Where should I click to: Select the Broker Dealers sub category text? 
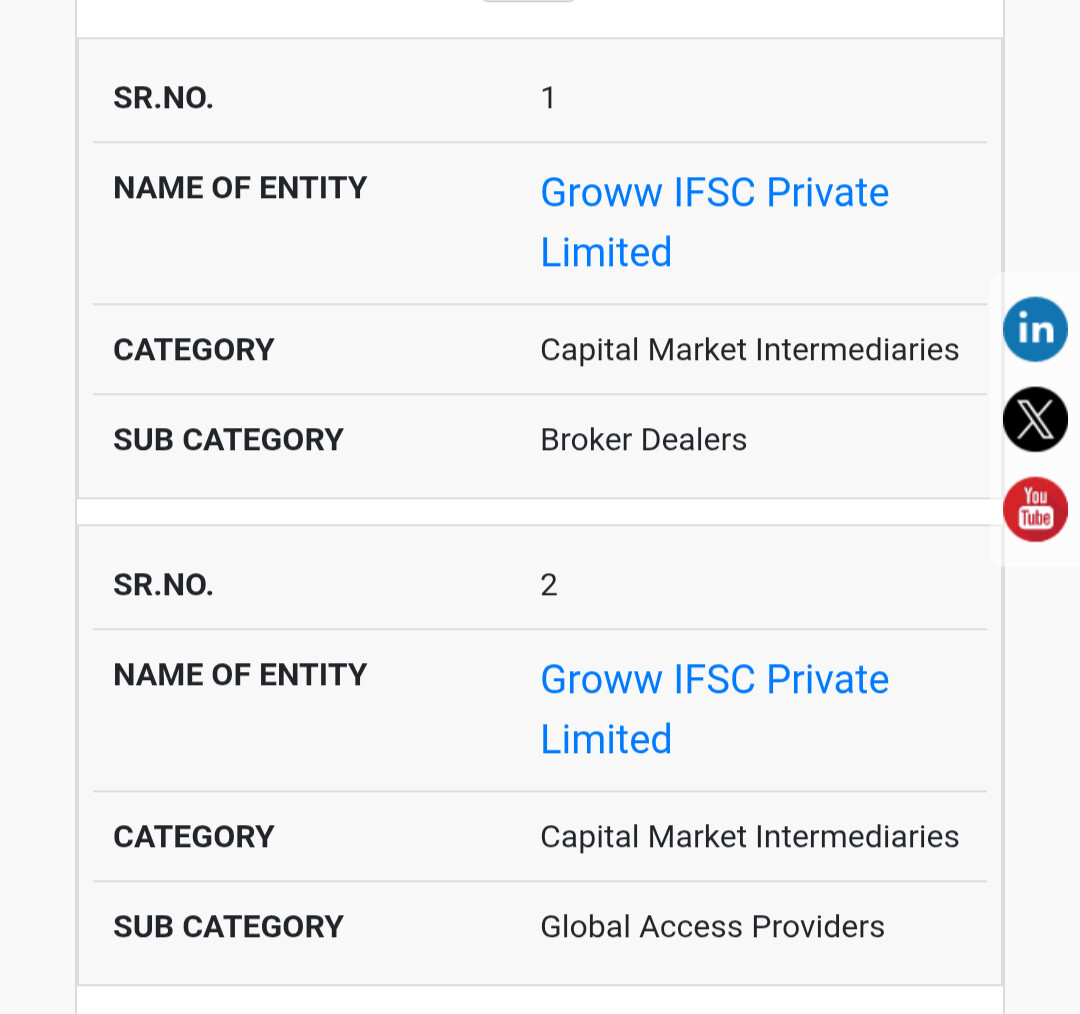tap(643, 440)
